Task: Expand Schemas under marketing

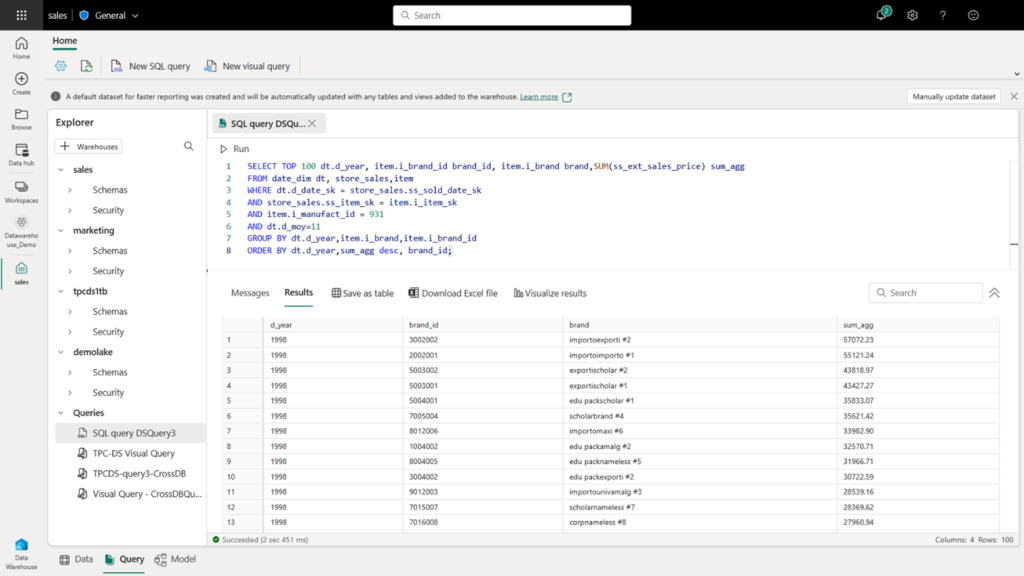Action: [70, 251]
